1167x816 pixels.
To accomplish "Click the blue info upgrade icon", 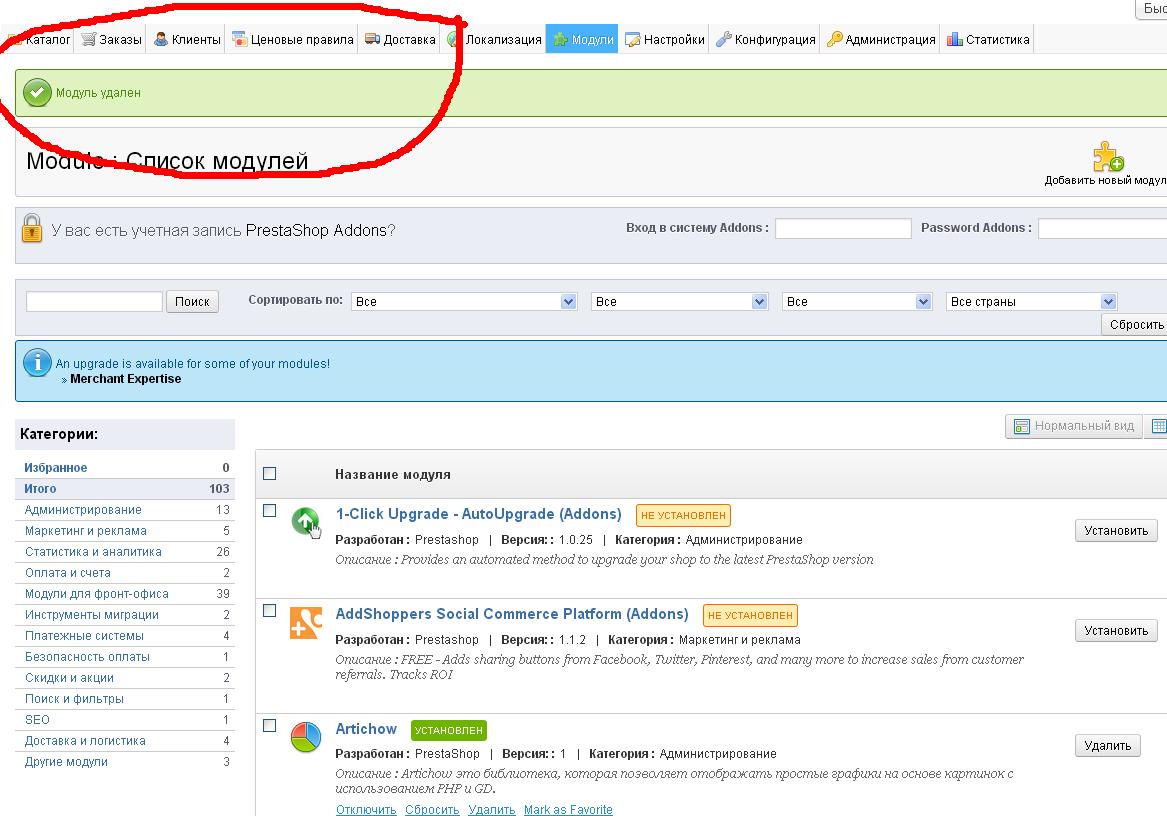I will [x=37, y=363].
